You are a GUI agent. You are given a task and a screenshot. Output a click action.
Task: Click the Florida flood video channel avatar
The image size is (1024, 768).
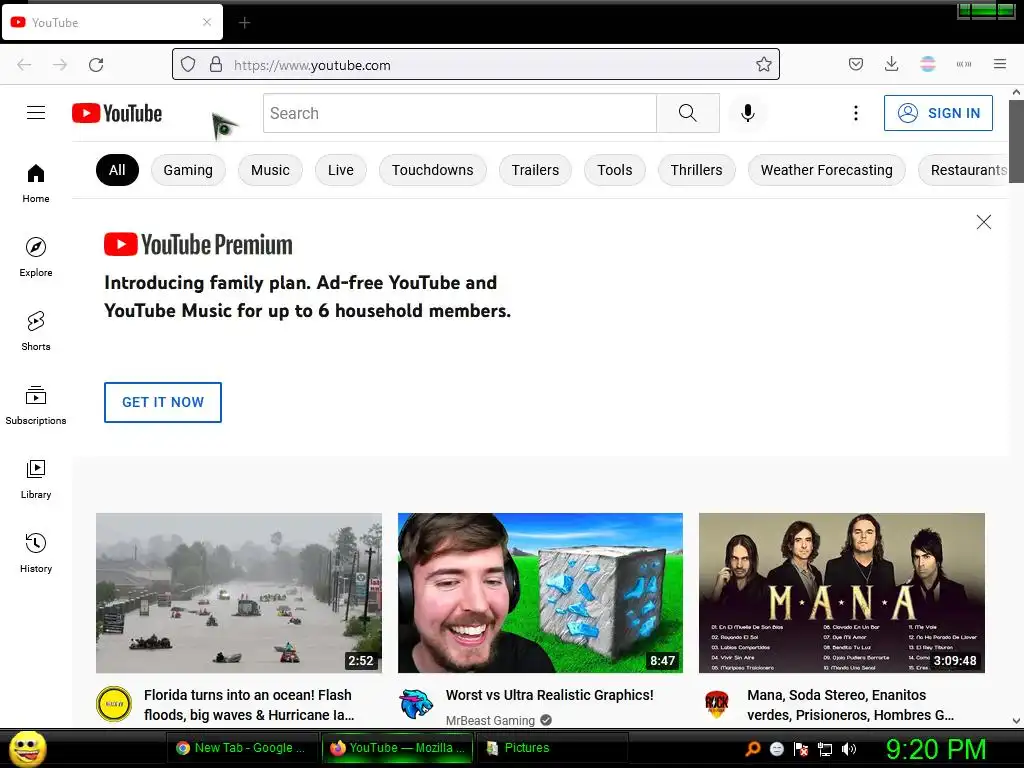(114, 704)
